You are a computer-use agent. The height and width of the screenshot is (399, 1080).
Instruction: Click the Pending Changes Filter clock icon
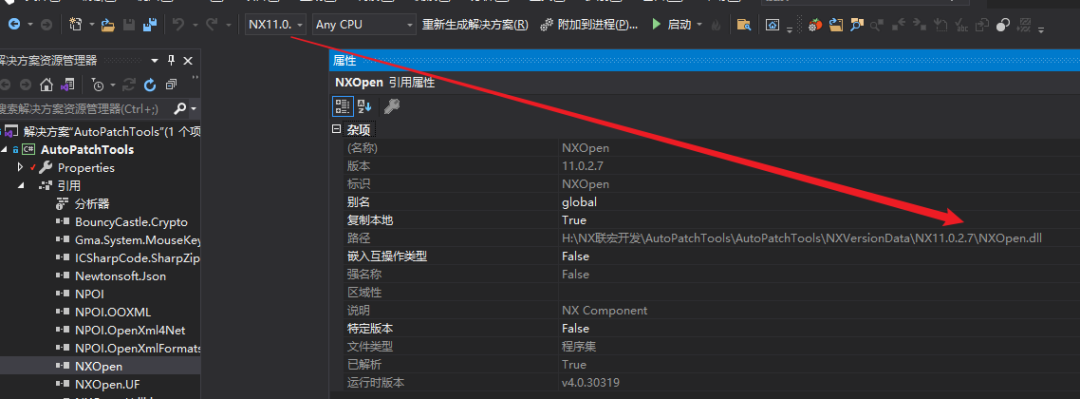[98, 85]
